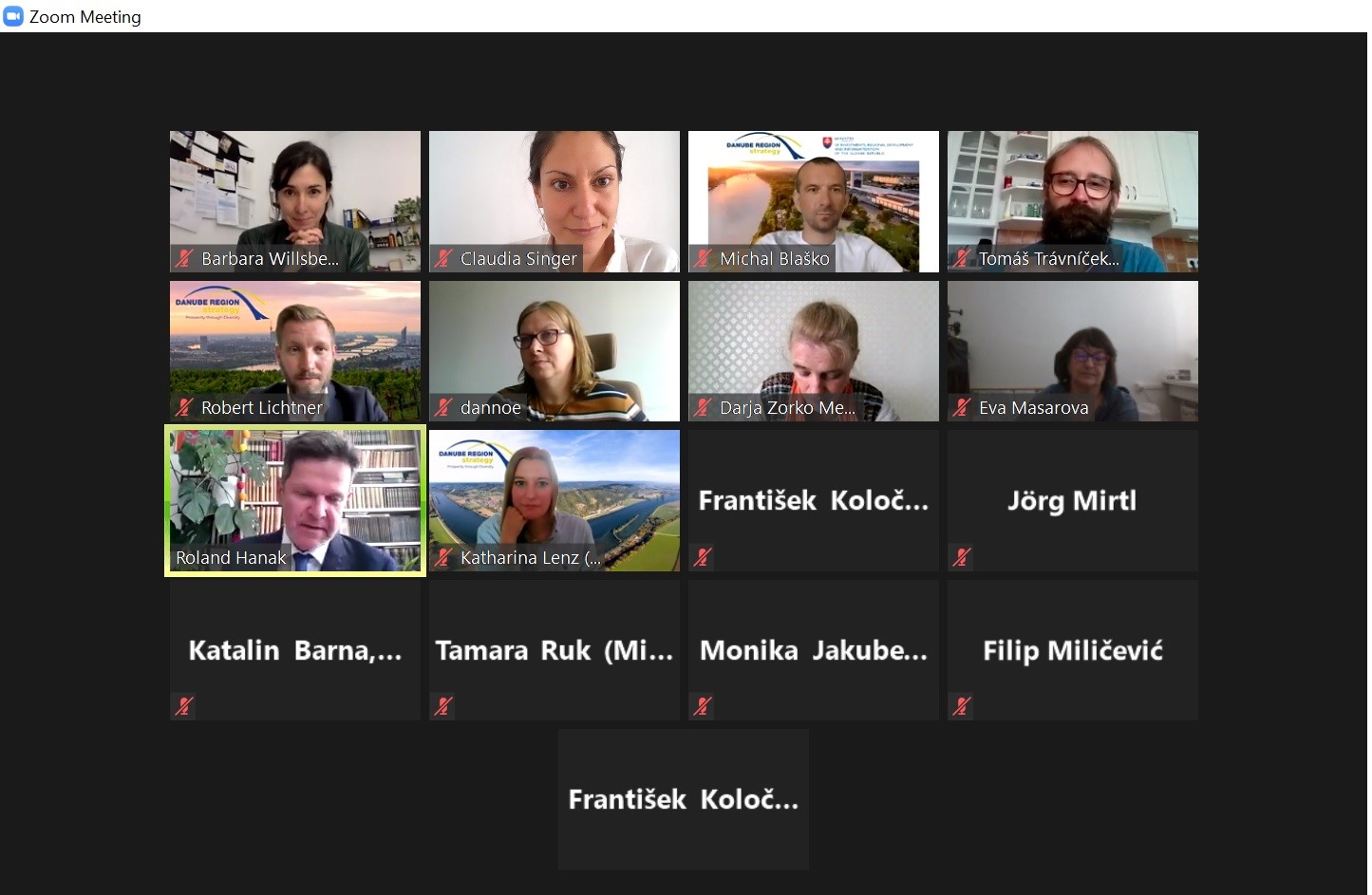Select Roland Hanak's highlighted video tile
The image size is (1372, 895).
click(x=295, y=500)
